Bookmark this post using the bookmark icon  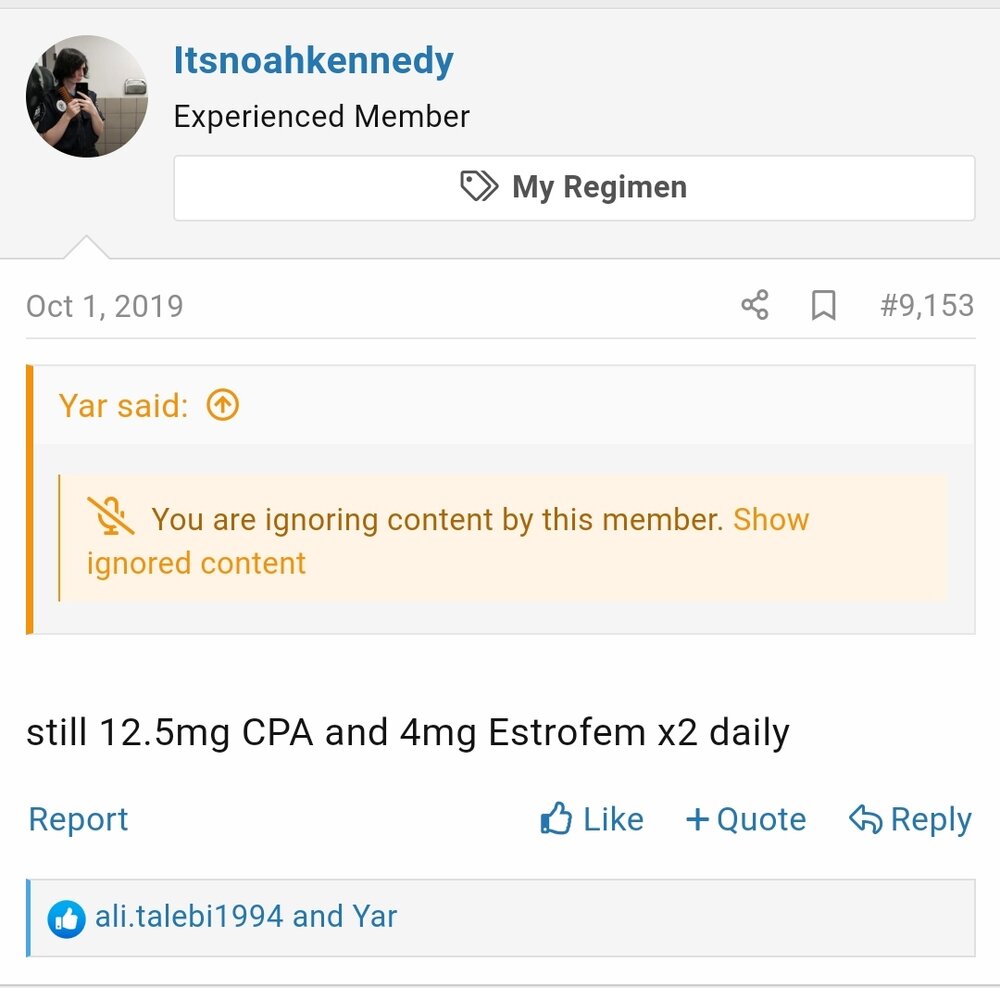click(823, 305)
